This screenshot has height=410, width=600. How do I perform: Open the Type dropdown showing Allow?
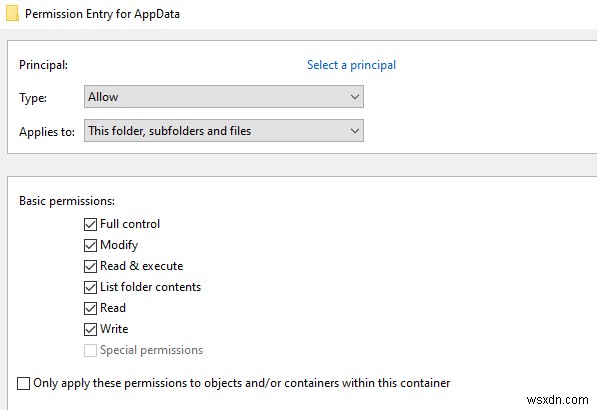[222, 97]
